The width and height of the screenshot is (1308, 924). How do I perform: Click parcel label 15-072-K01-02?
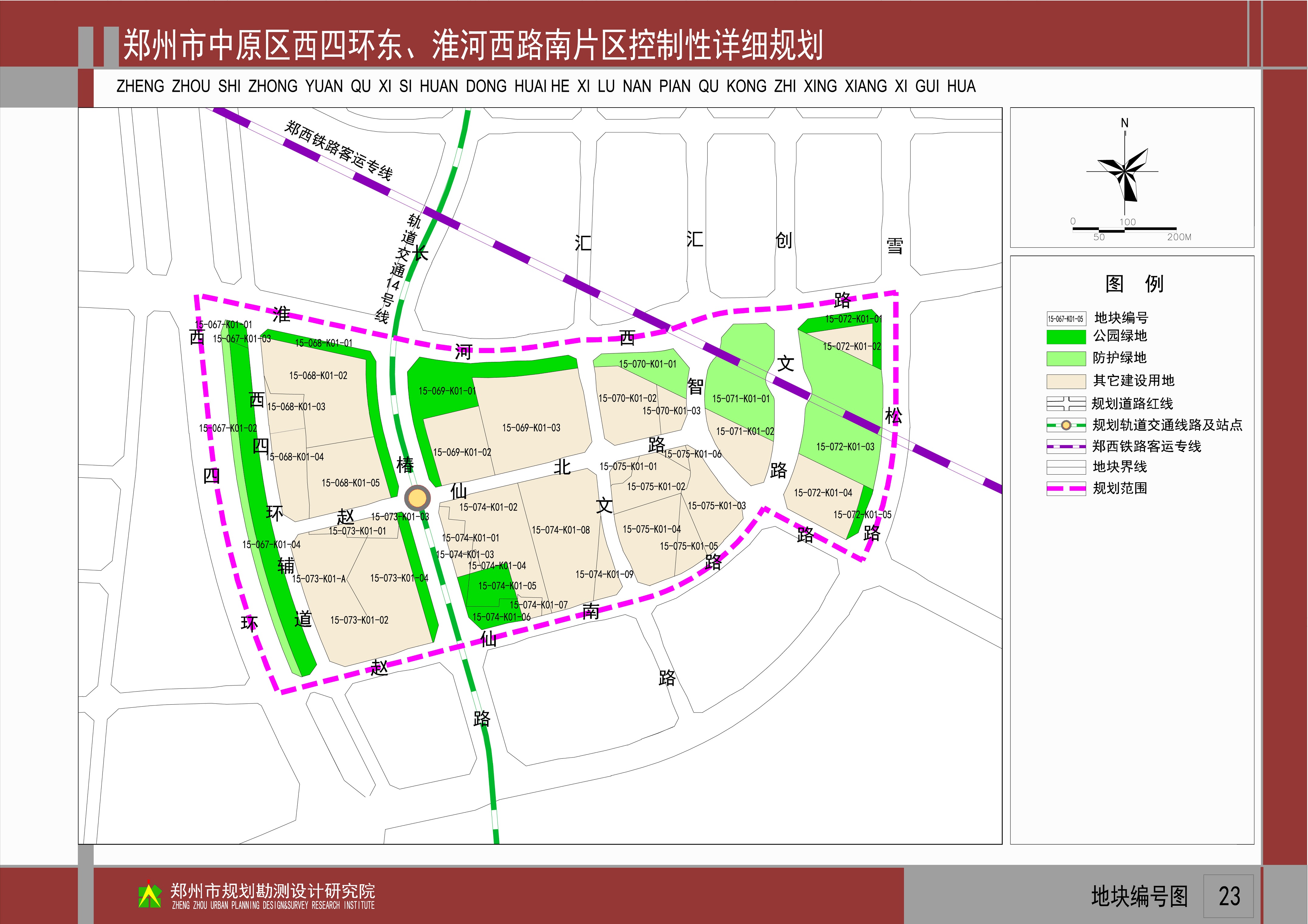[852, 347]
